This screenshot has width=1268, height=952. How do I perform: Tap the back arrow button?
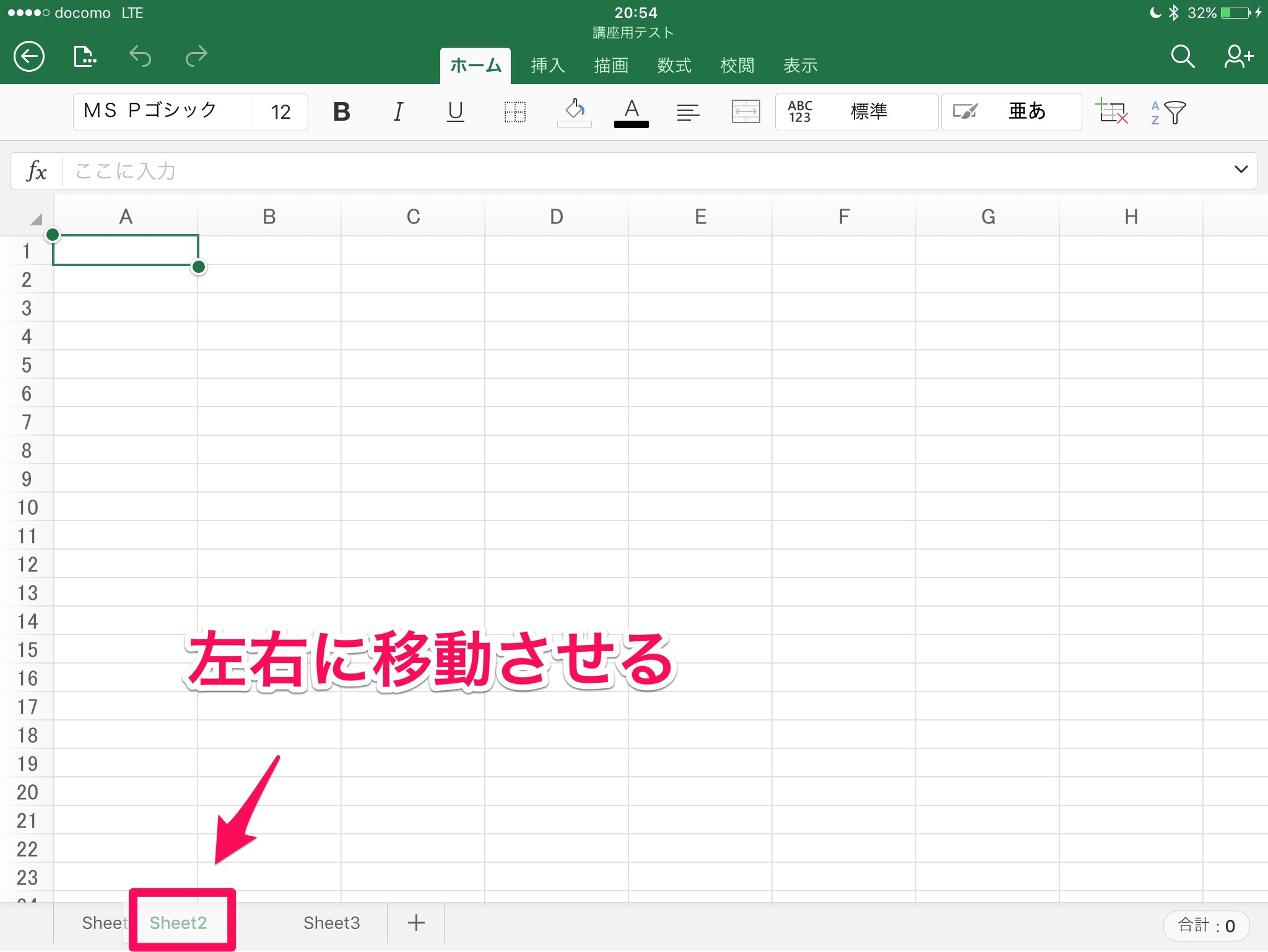[29, 57]
